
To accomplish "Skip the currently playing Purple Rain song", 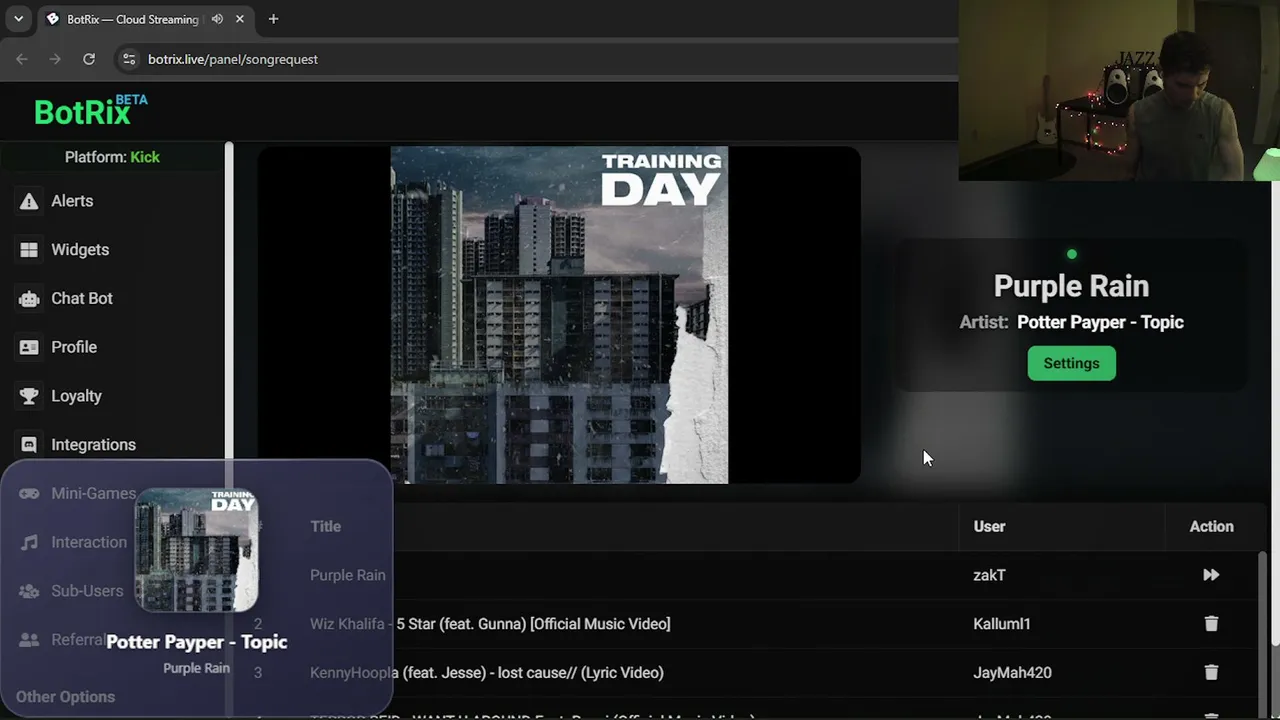I will coord(1211,575).
